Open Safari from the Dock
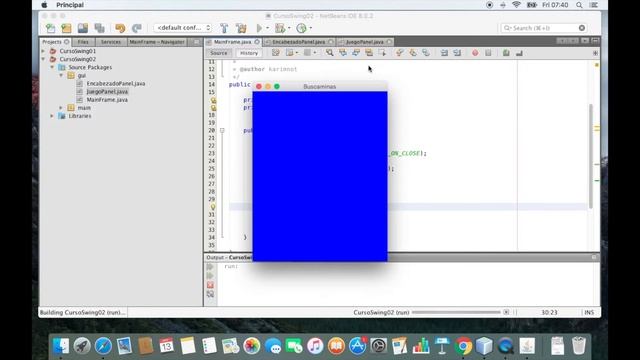 click(x=103, y=346)
